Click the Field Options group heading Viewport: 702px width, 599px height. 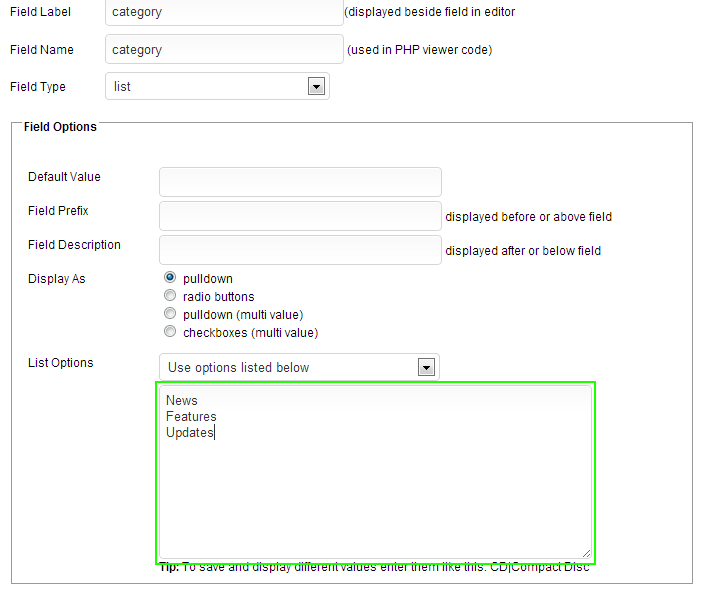tap(60, 127)
